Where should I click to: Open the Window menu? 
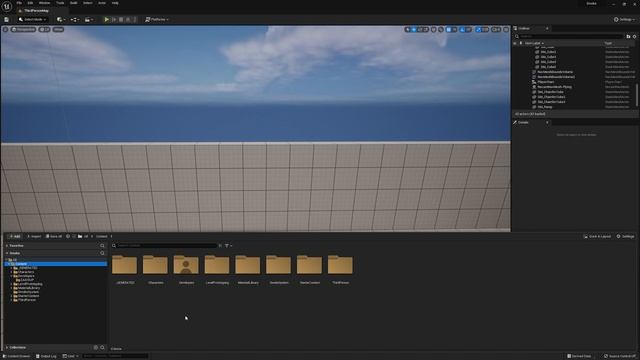coord(44,3)
